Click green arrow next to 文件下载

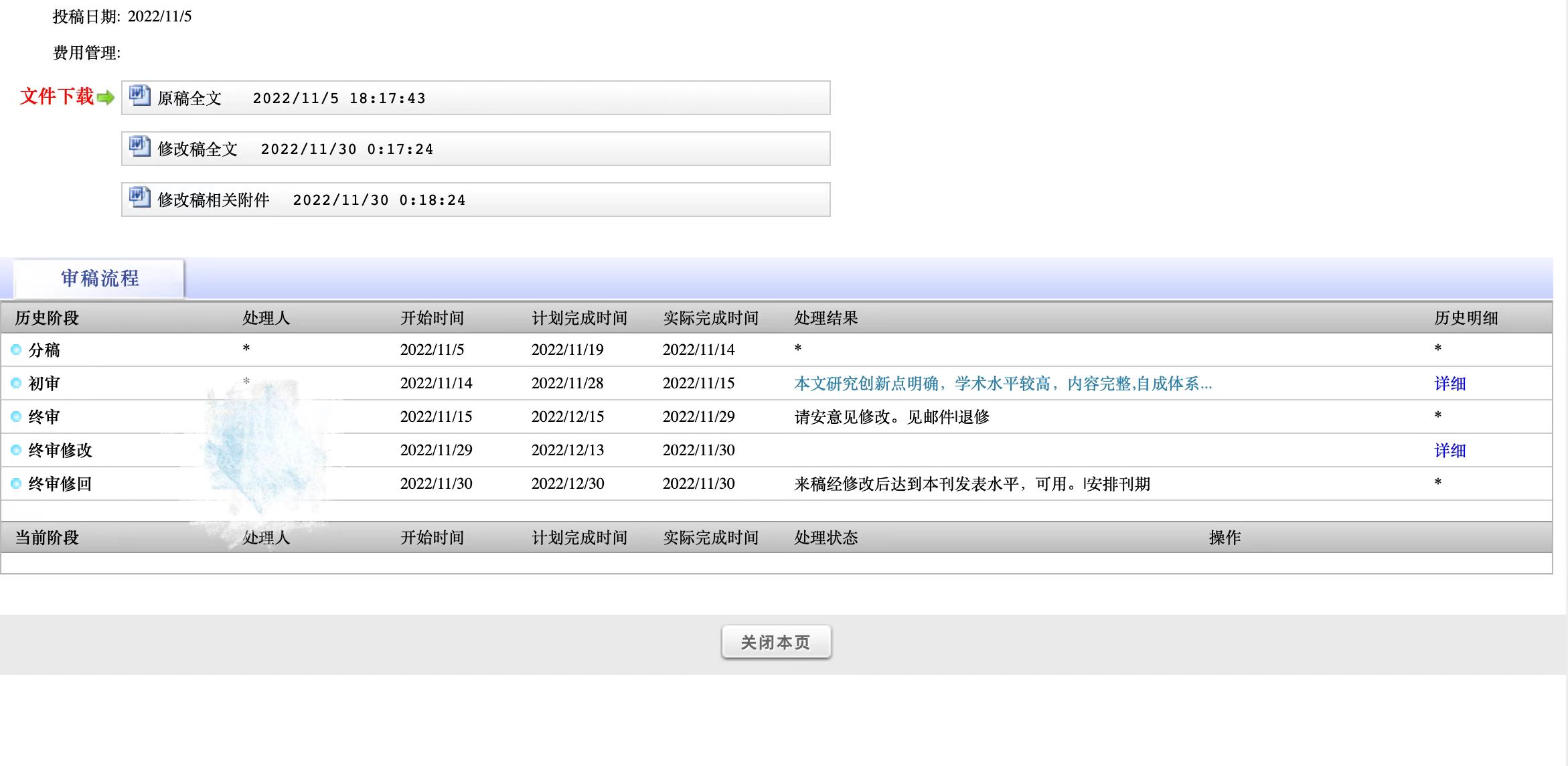106,98
